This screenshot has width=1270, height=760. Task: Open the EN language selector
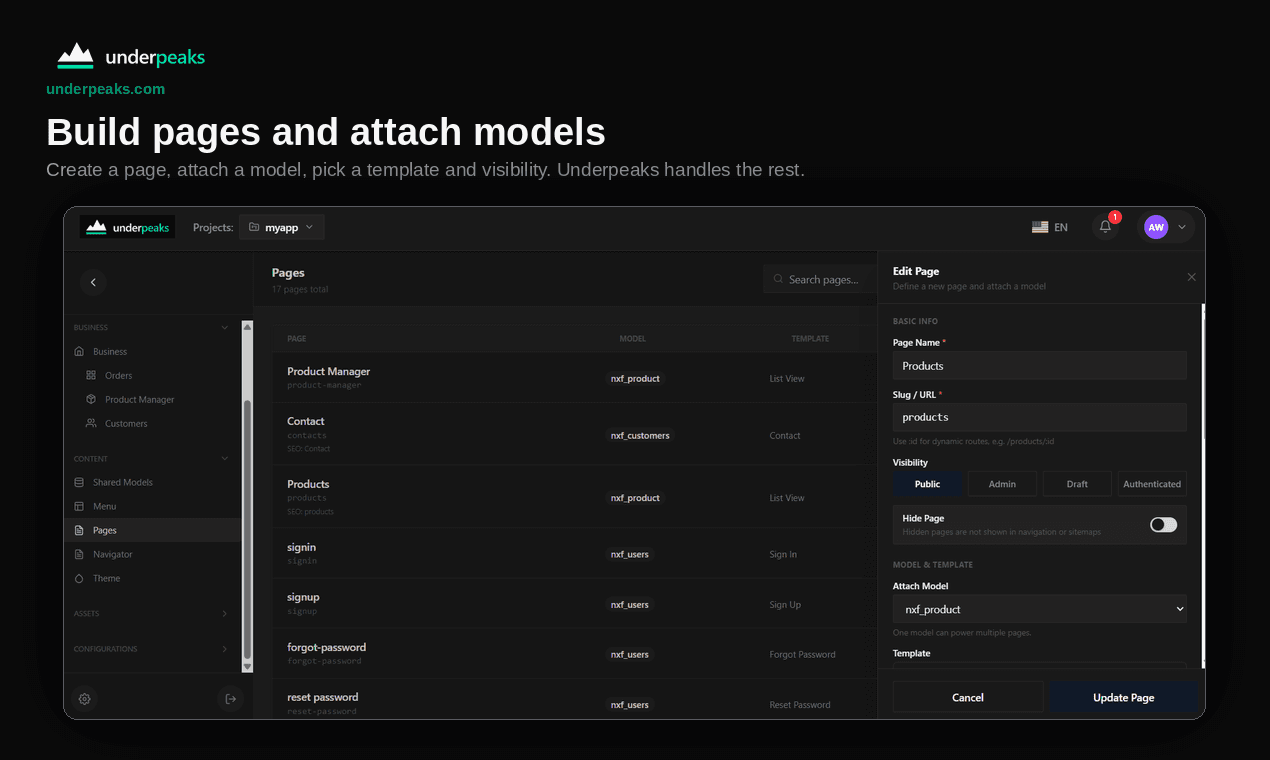pyautogui.click(x=1050, y=227)
